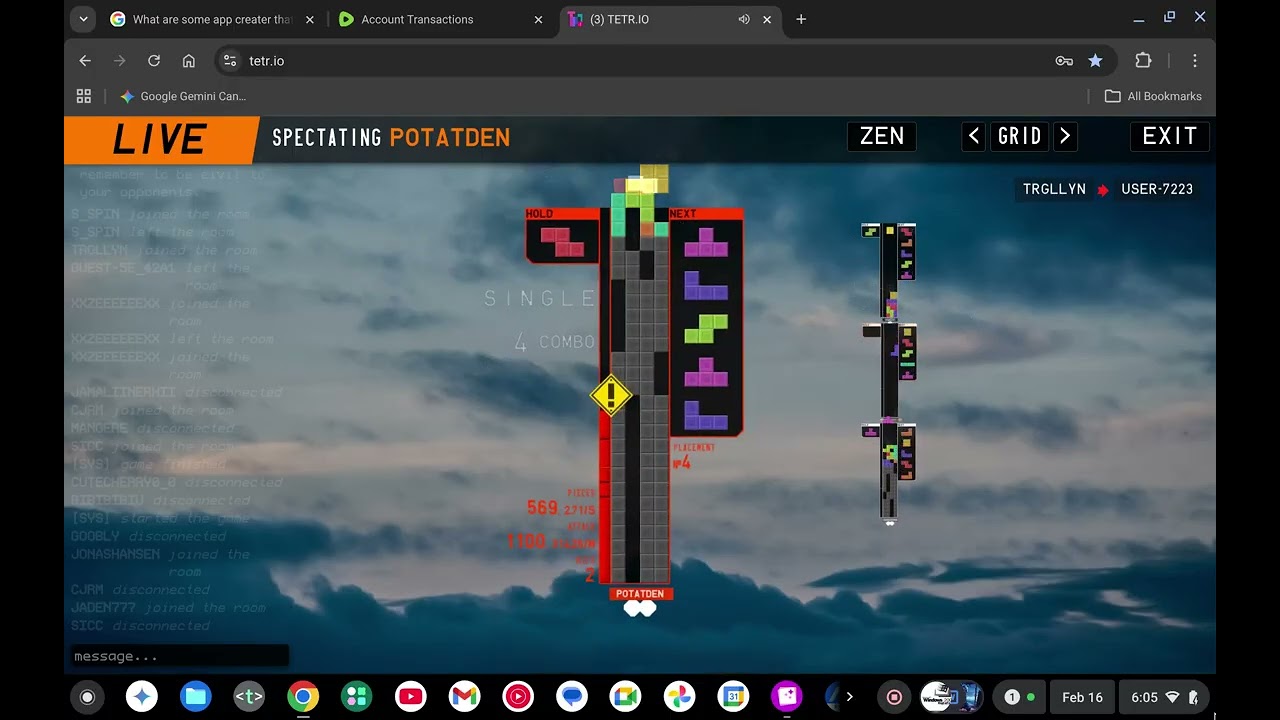Go to browser home page
Viewport: 1280px width, 720px height.
click(x=189, y=61)
